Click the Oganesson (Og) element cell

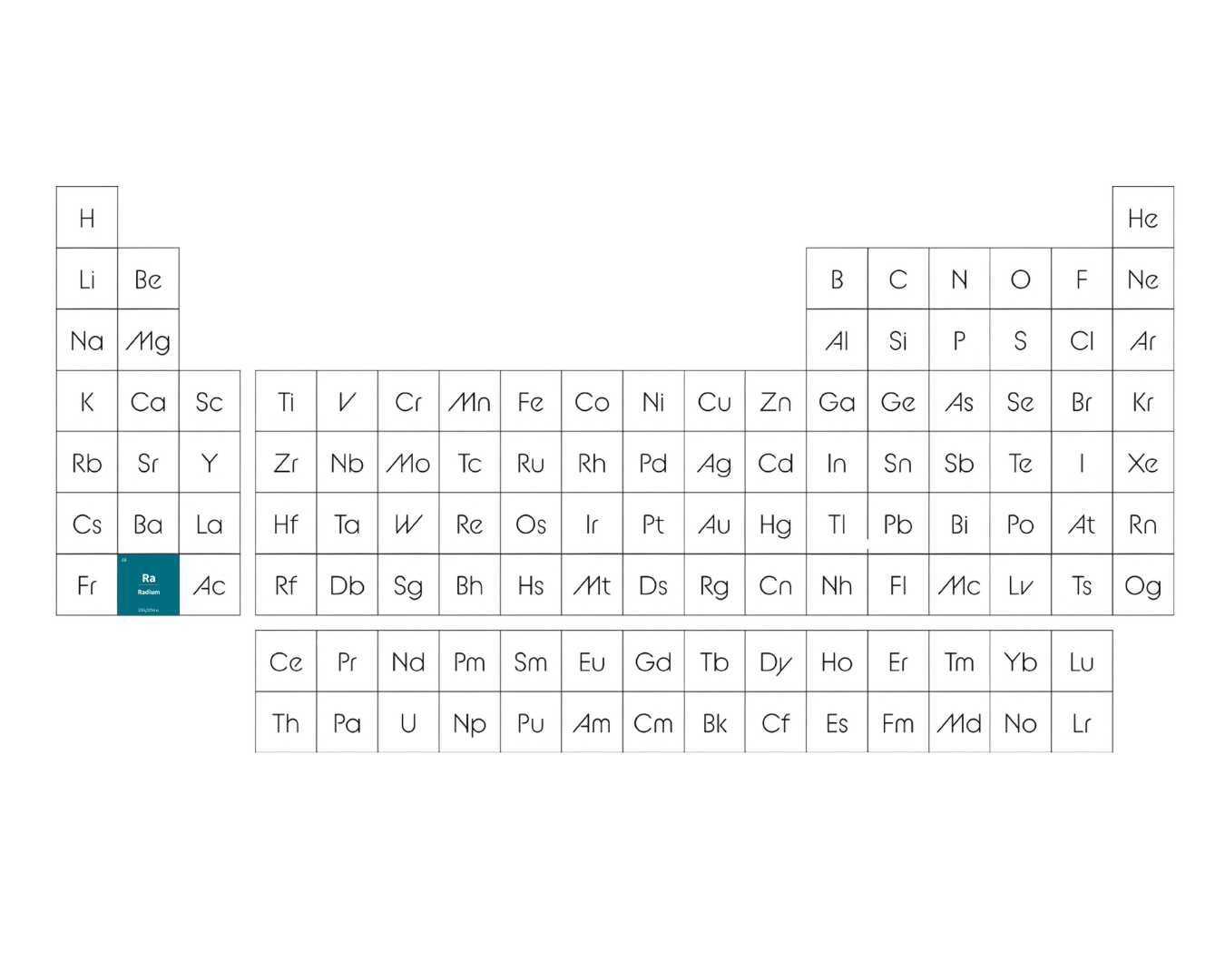(x=1143, y=585)
